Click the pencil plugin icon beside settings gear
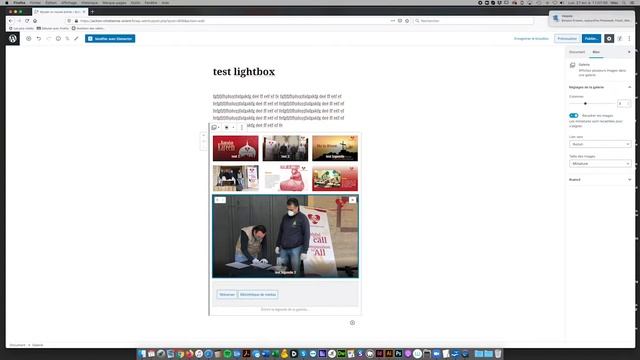The width and height of the screenshot is (640, 360). 620,38
